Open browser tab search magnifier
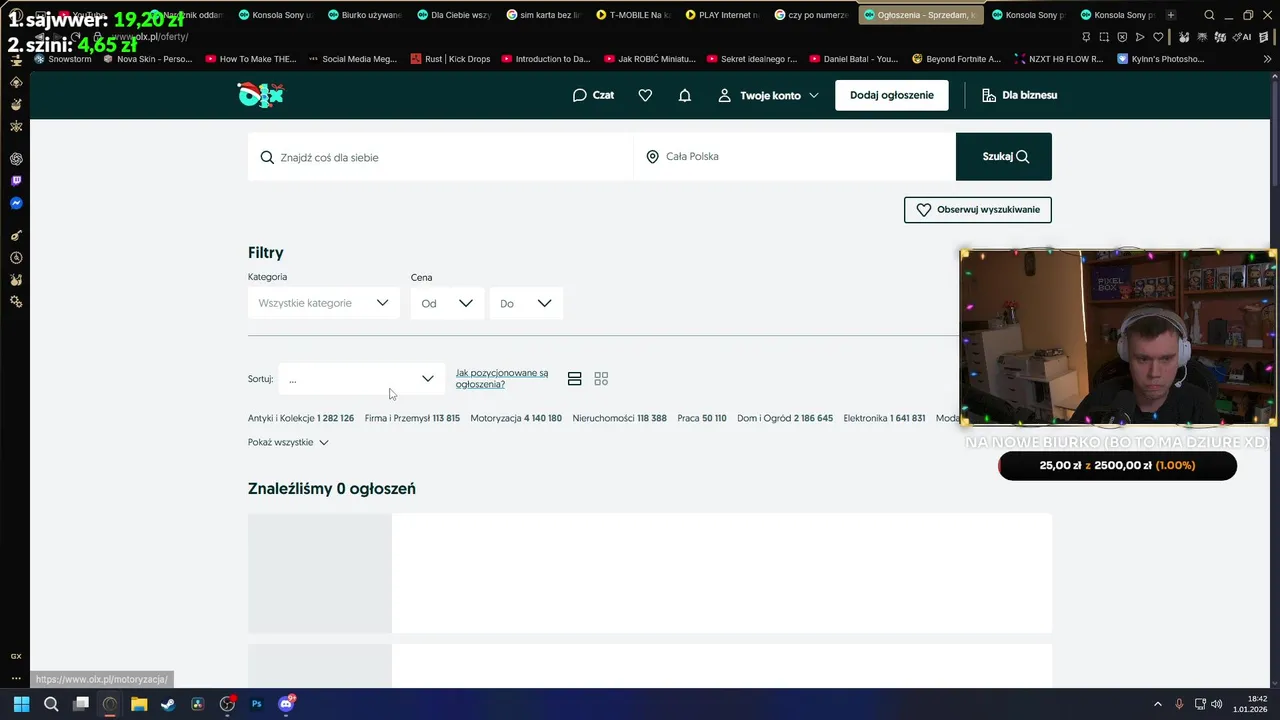The image size is (1280, 720). tap(1209, 15)
